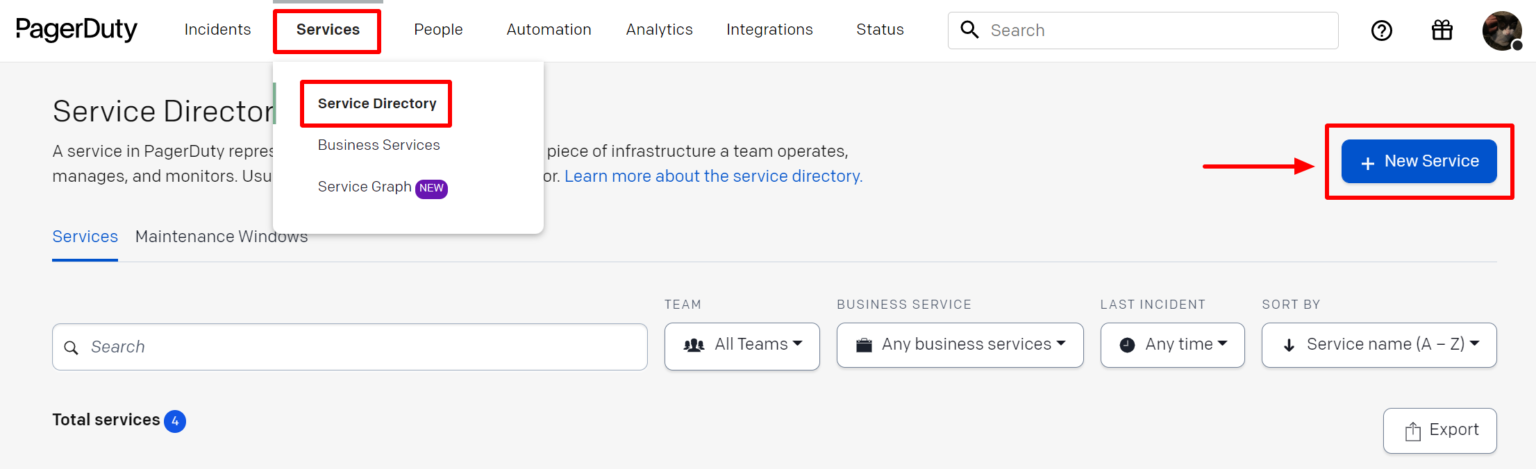Screen dimensions: 1536x469
Task: Click the NEW badge beside Service Graph
Action: [431, 187]
